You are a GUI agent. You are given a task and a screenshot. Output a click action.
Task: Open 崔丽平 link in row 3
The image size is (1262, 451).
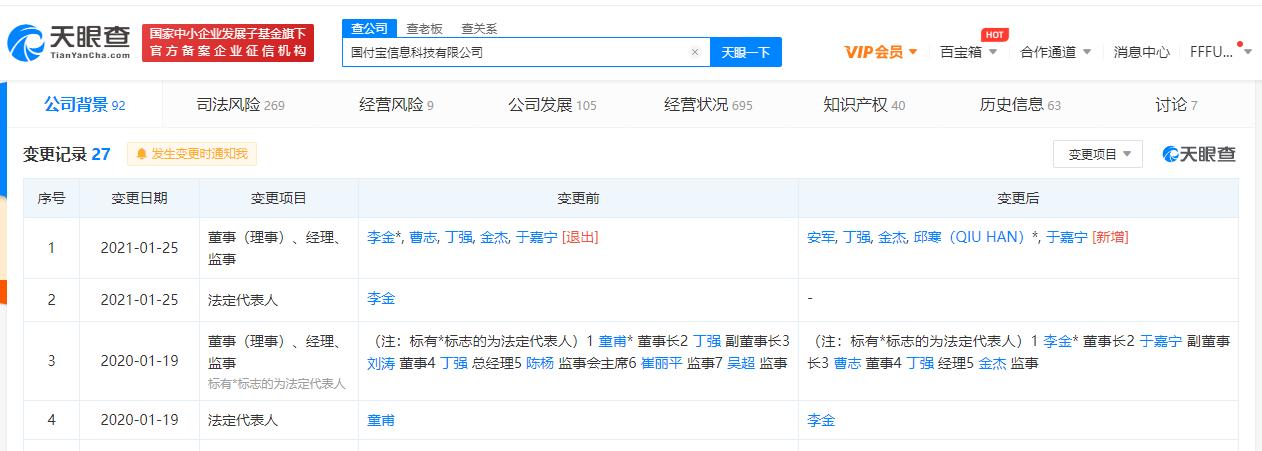pos(662,363)
